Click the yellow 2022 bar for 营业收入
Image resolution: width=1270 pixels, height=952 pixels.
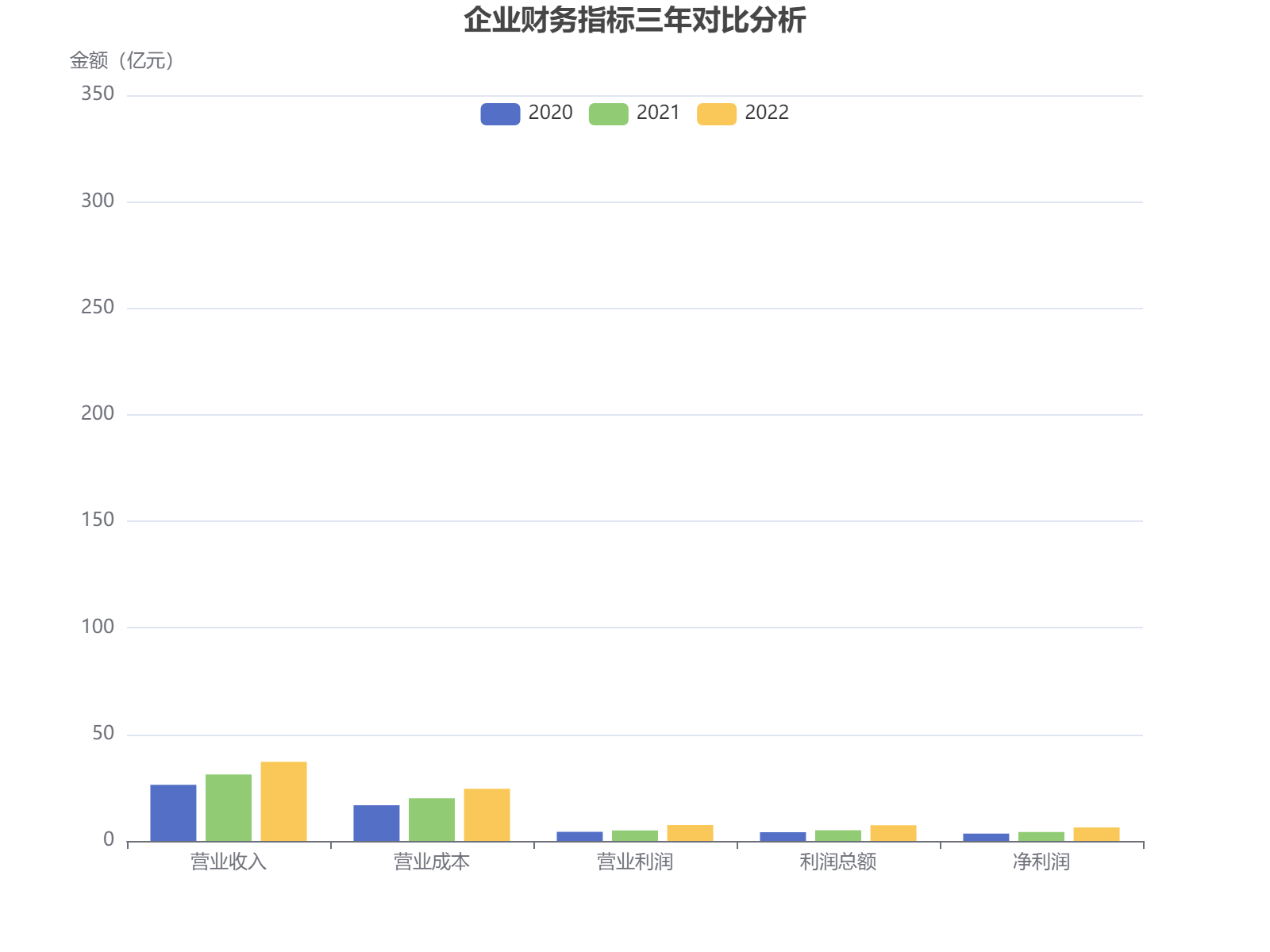coord(283,801)
